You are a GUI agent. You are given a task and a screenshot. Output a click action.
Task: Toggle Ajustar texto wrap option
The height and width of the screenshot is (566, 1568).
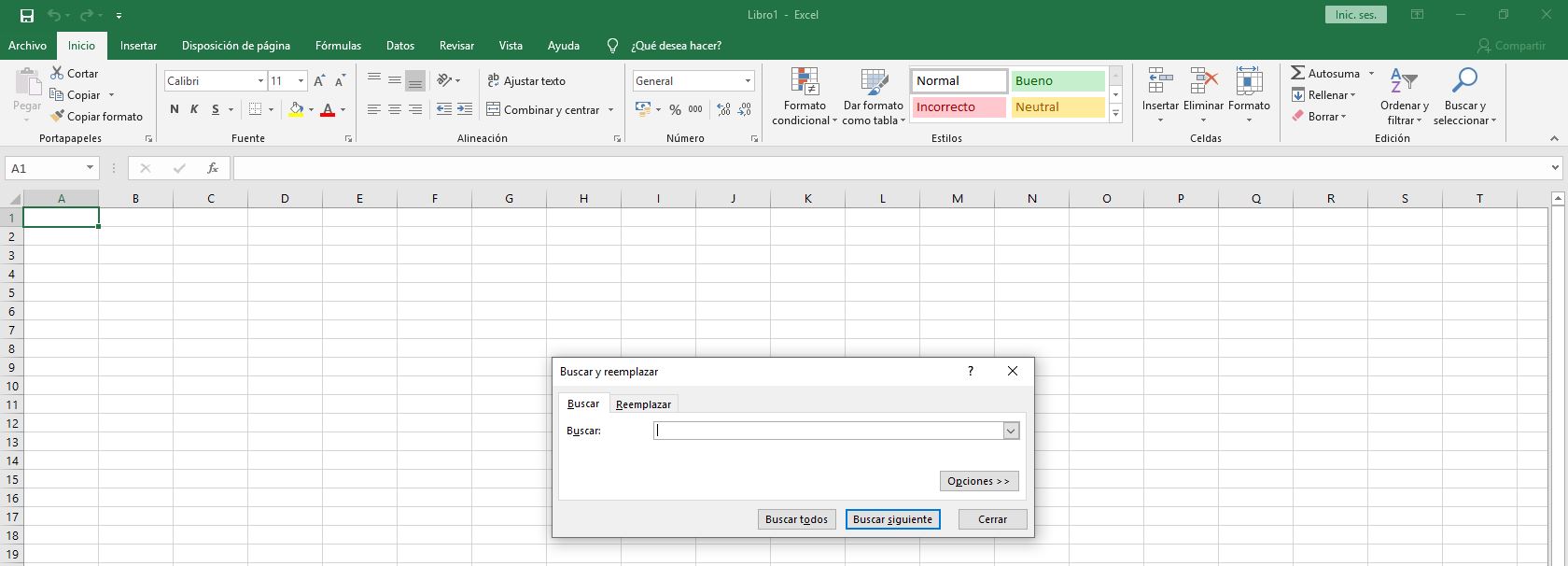tap(526, 81)
